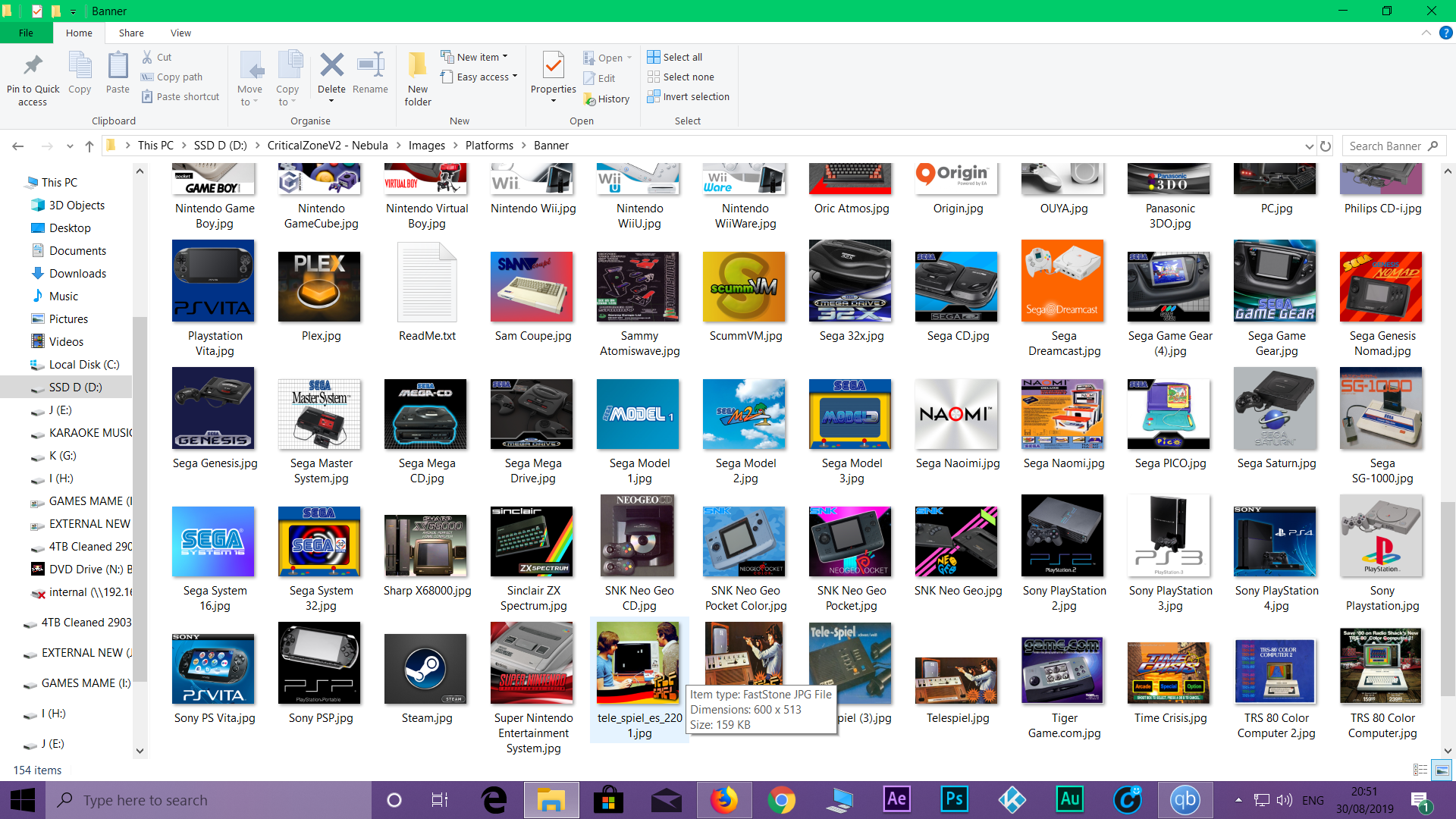Go to Platforms in the breadcrumb path
The height and width of the screenshot is (819, 1456).
point(489,146)
